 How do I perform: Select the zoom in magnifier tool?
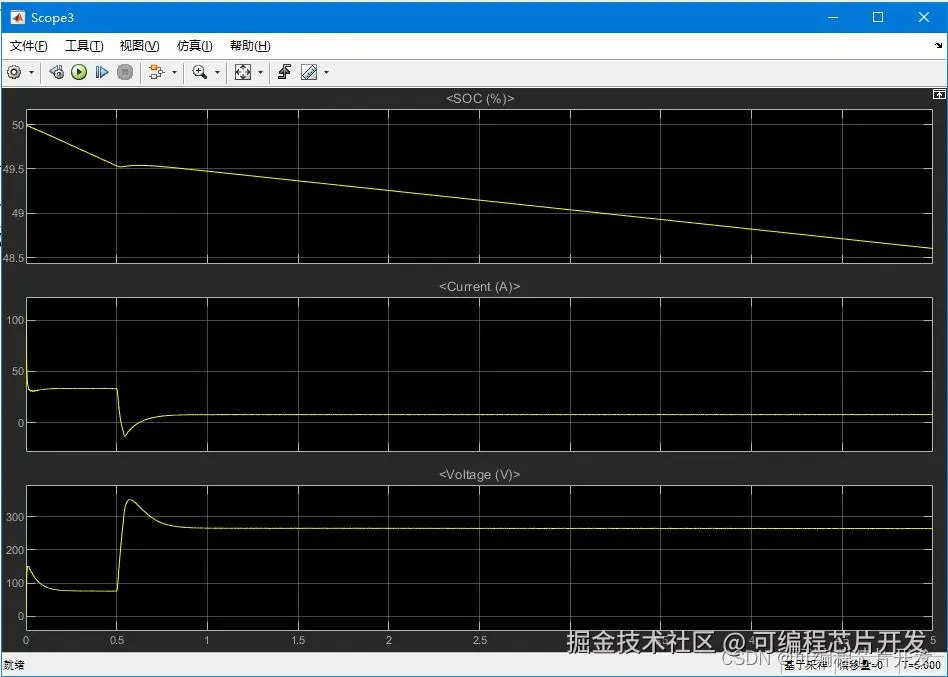(200, 73)
